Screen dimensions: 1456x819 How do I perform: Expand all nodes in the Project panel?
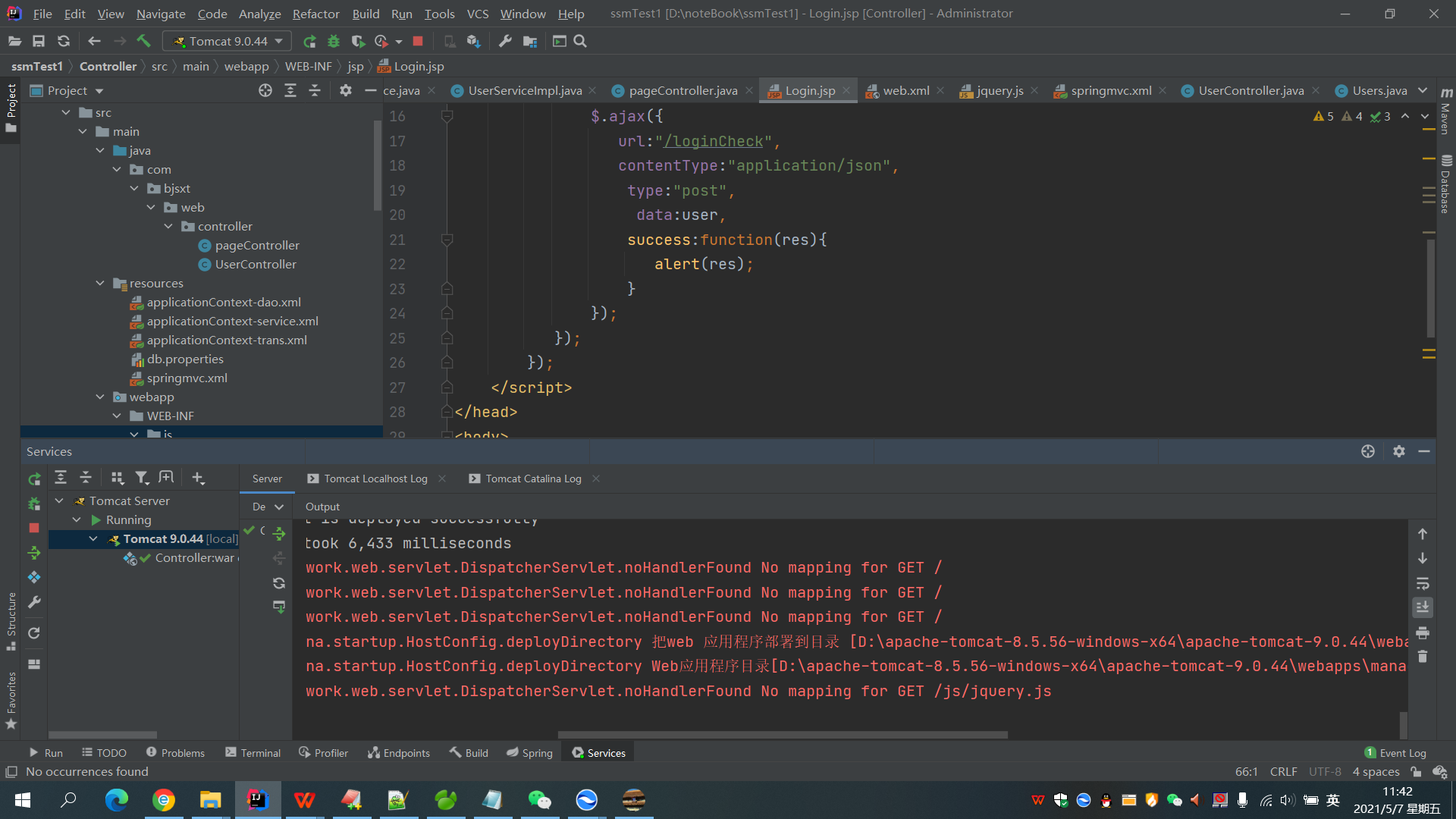pos(290,90)
